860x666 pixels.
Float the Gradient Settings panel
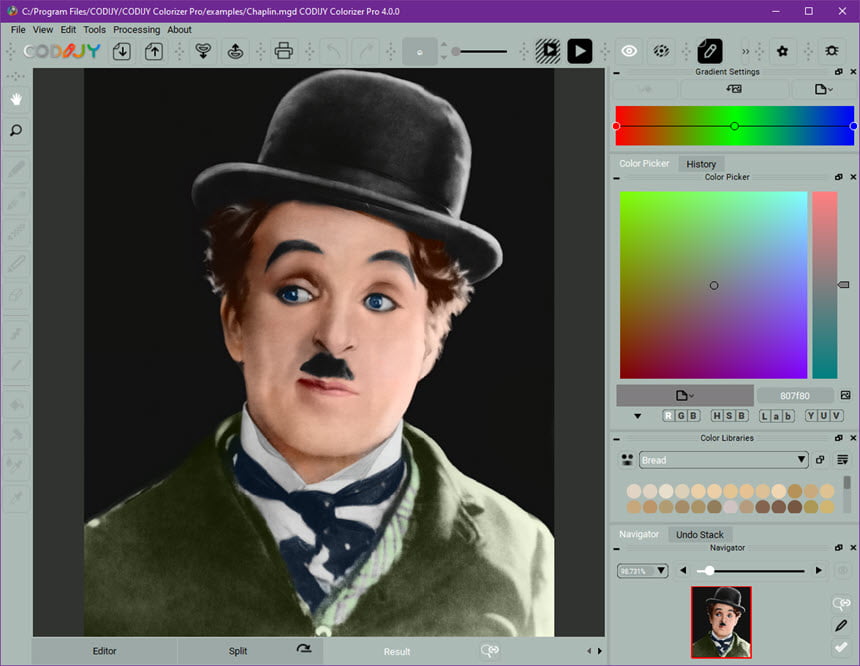(839, 72)
